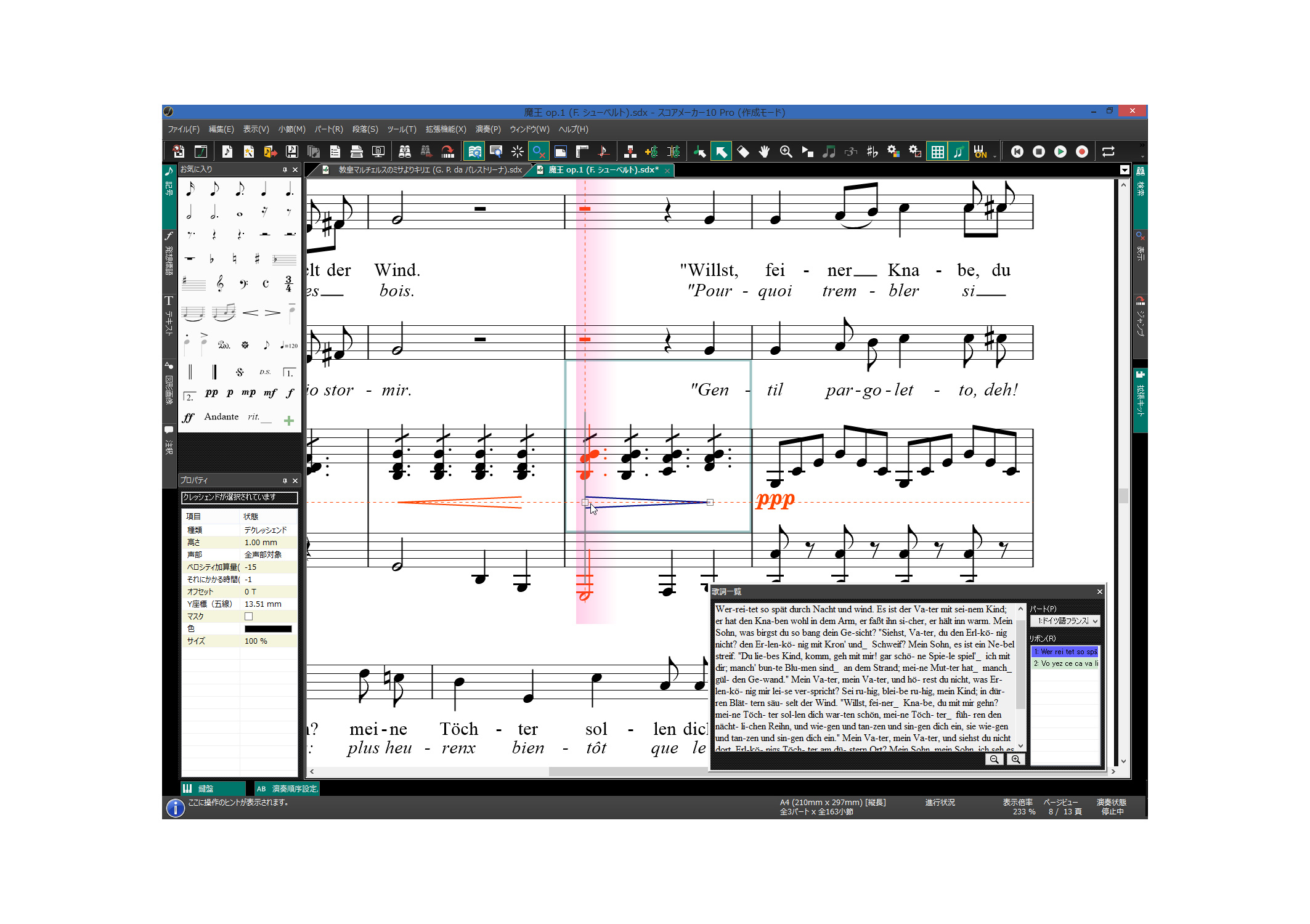This screenshot has width=1310, height=924.
Task: Toggle the green note playback-follow button
Action: (958, 152)
